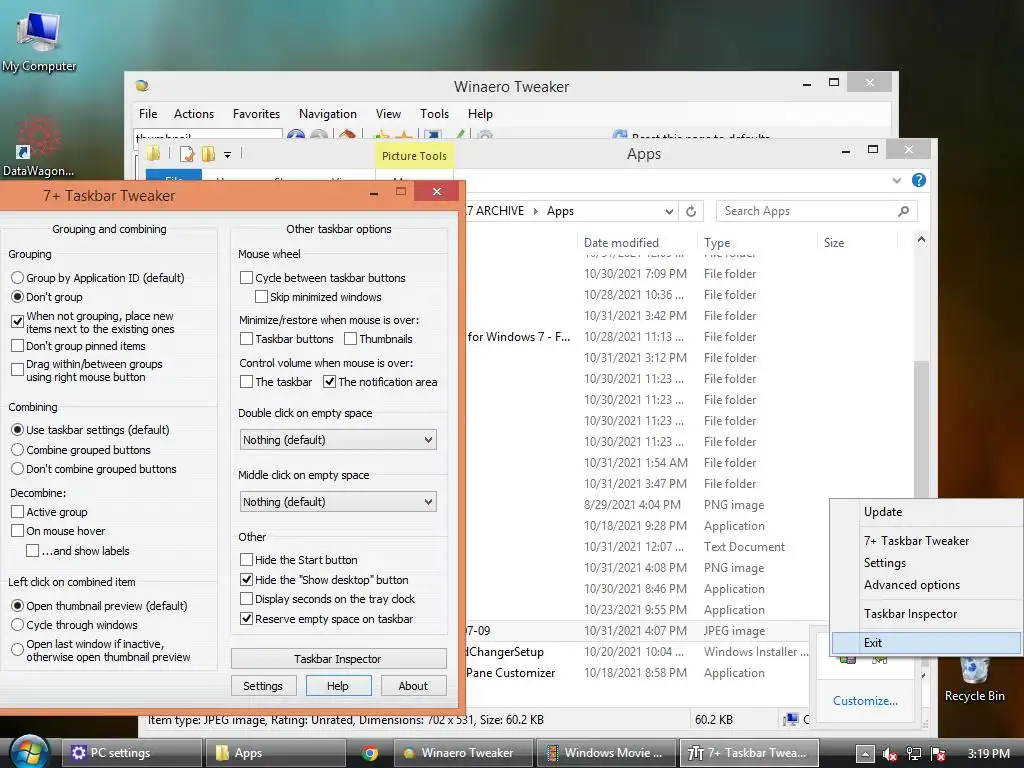Choose Advanced options in tray context menu
This screenshot has height=768, width=1024.
pyautogui.click(x=926, y=584)
